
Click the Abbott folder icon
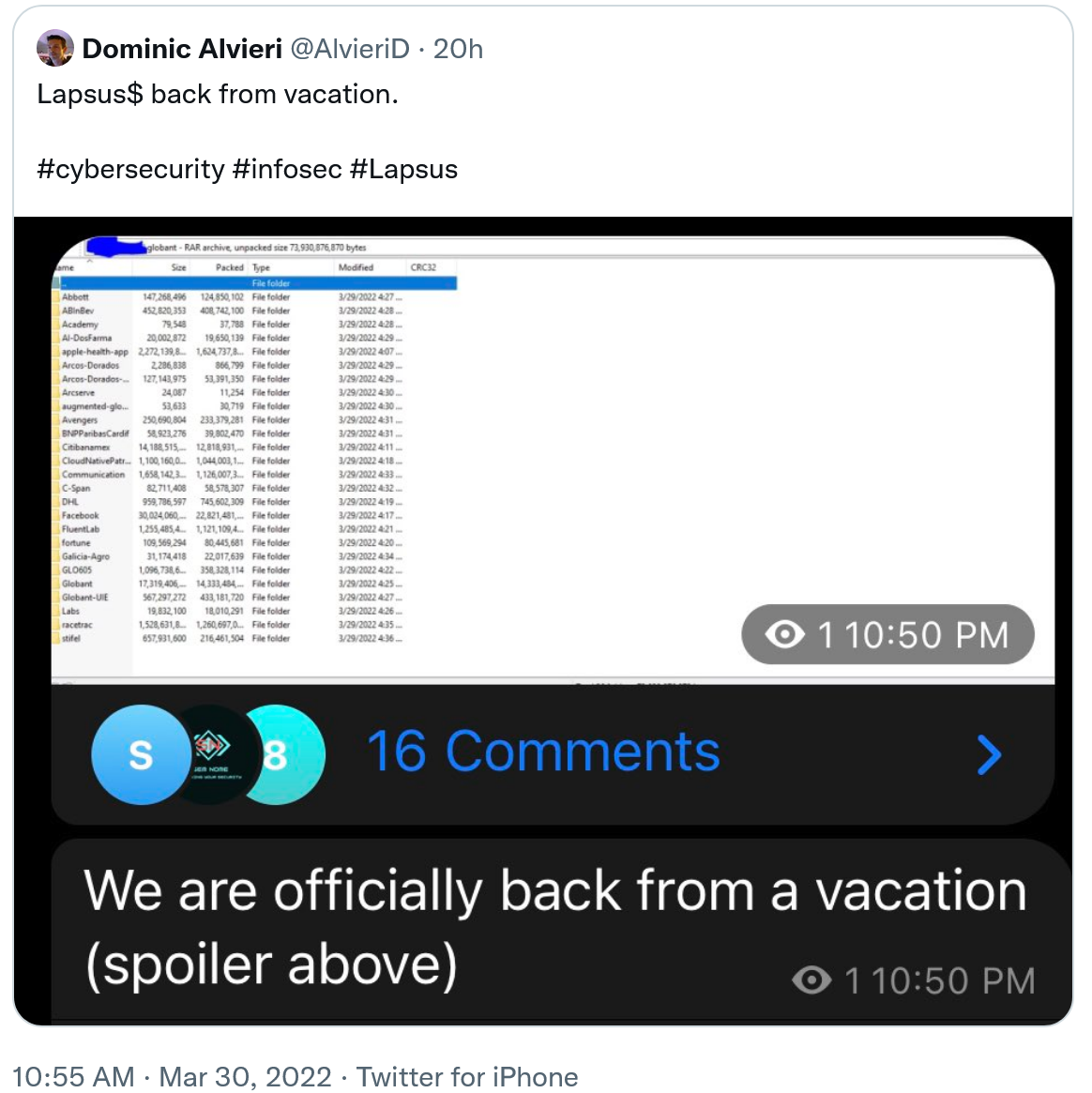tap(55, 296)
